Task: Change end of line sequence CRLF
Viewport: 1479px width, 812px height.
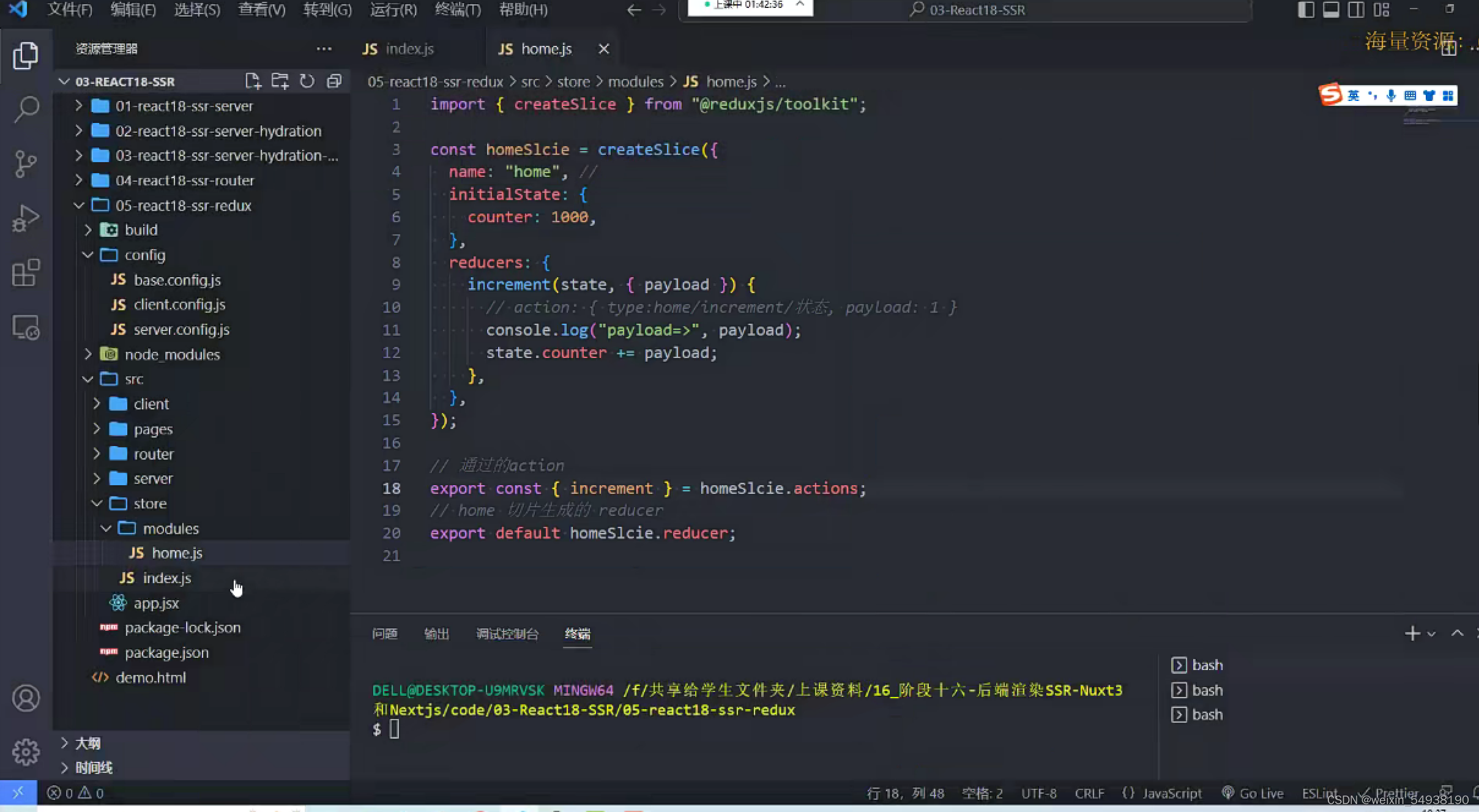Action: coord(1089,793)
